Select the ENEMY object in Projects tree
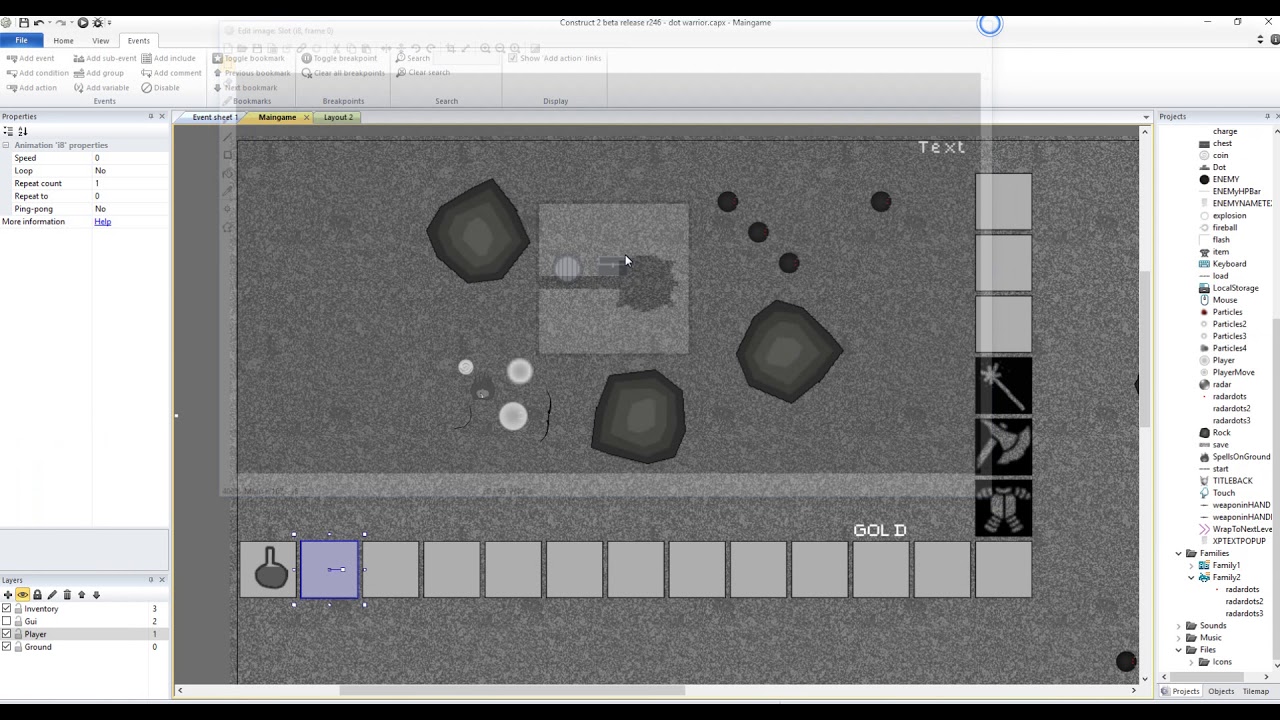The image size is (1280, 720). (1226, 180)
